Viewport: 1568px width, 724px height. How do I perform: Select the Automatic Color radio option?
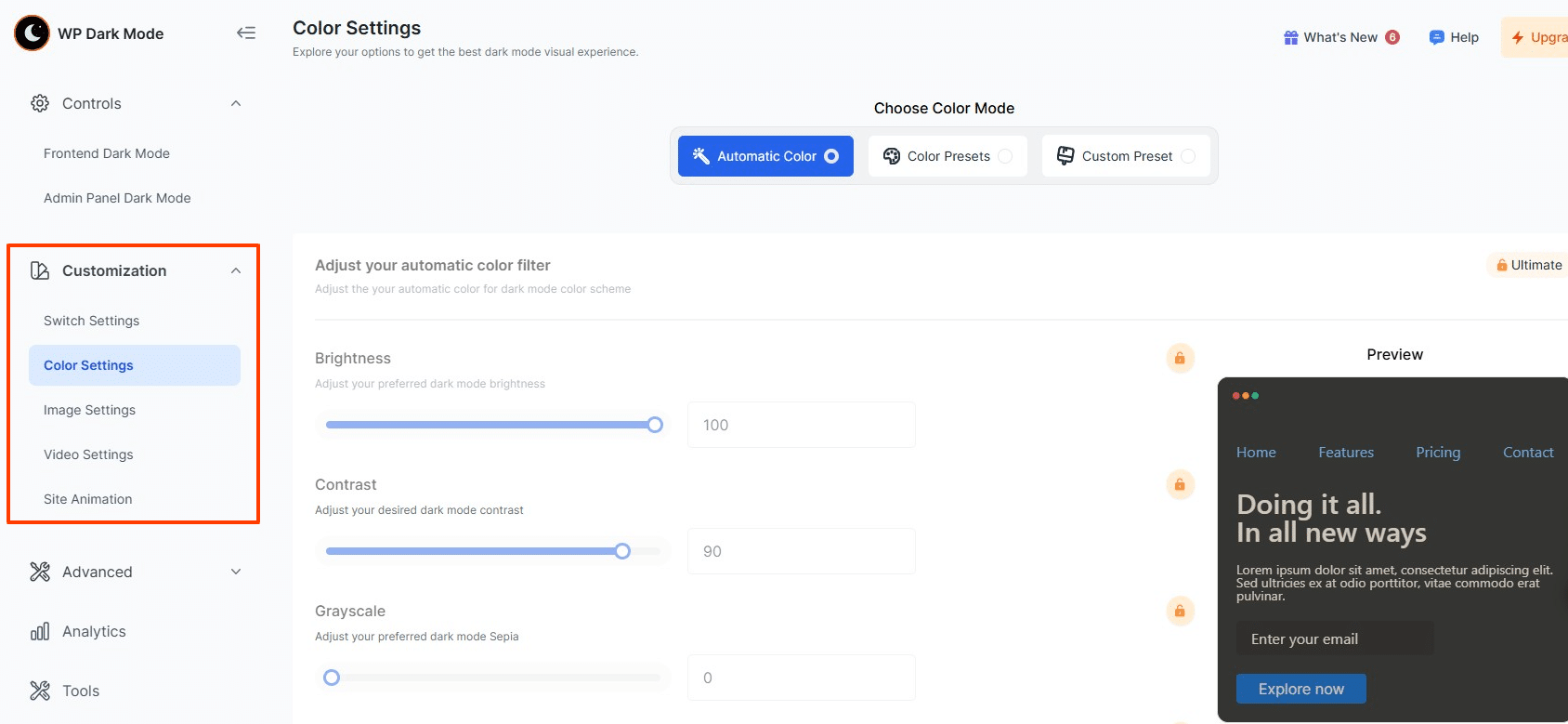[831, 156]
